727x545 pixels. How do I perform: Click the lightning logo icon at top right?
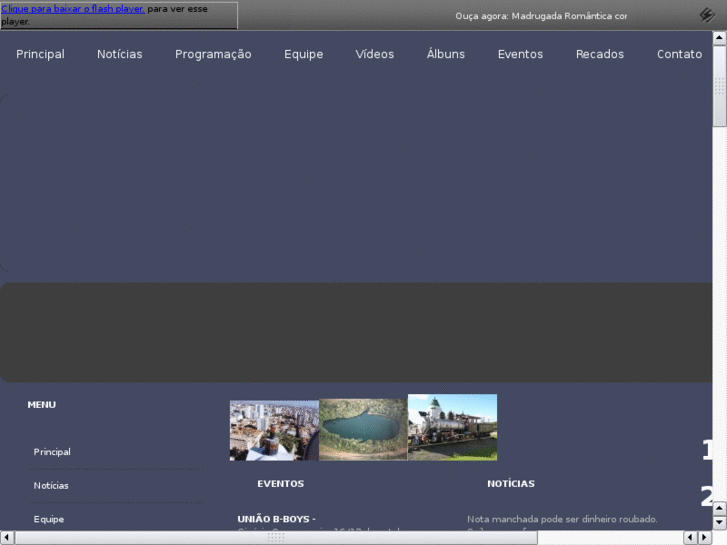(707, 15)
